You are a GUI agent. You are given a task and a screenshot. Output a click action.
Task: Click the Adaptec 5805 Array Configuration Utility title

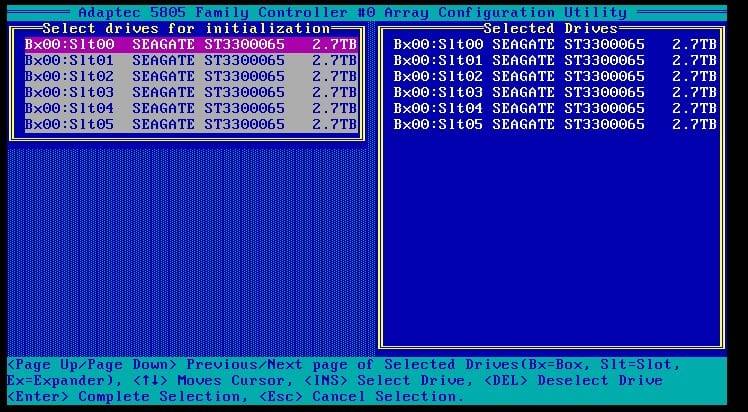[x=353, y=12]
